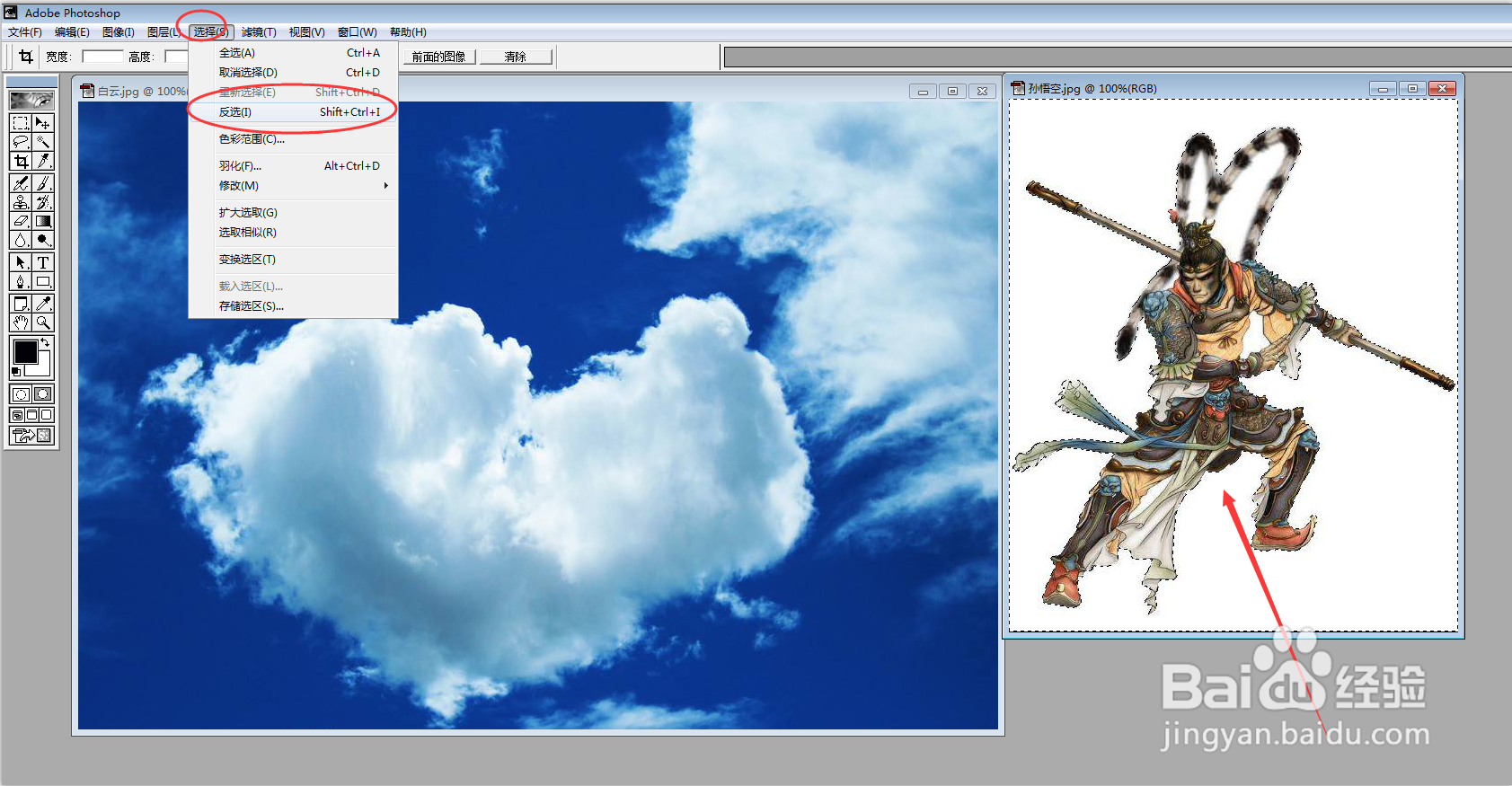
Task: Click the 前面的图像 button
Action: point(438,57)
